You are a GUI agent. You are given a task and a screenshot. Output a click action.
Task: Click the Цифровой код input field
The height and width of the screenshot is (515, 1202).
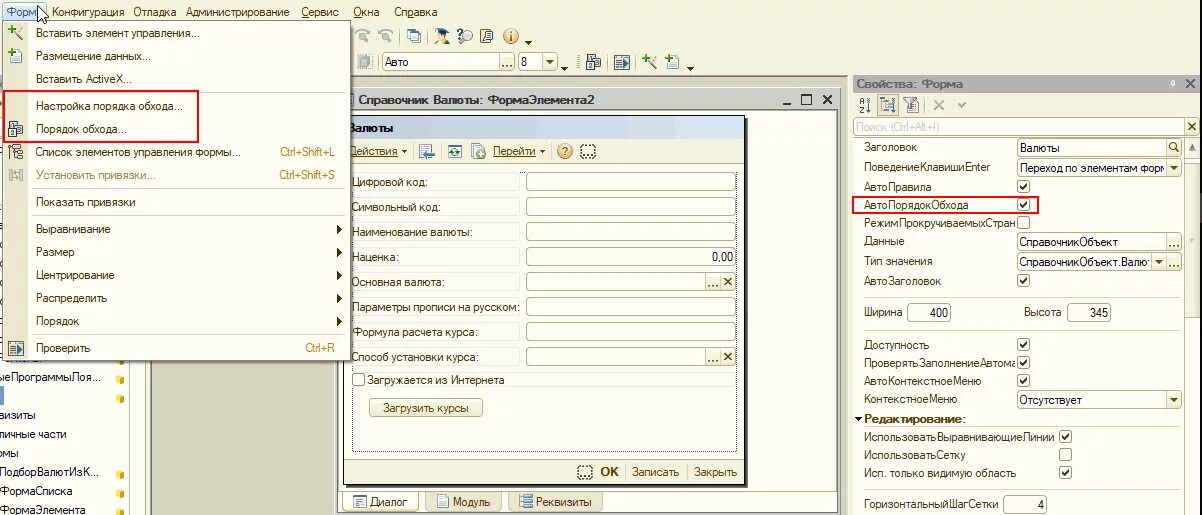631,181
